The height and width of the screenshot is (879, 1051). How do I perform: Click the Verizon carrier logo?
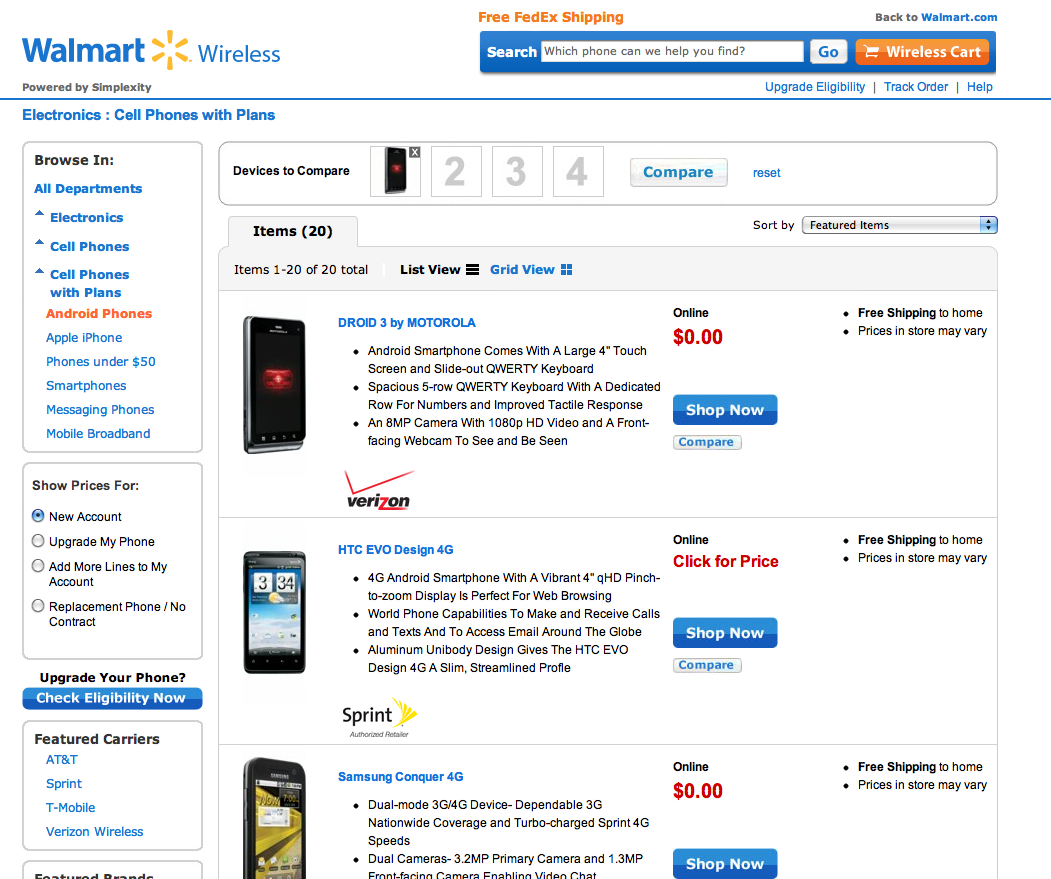tap(378, 491)
